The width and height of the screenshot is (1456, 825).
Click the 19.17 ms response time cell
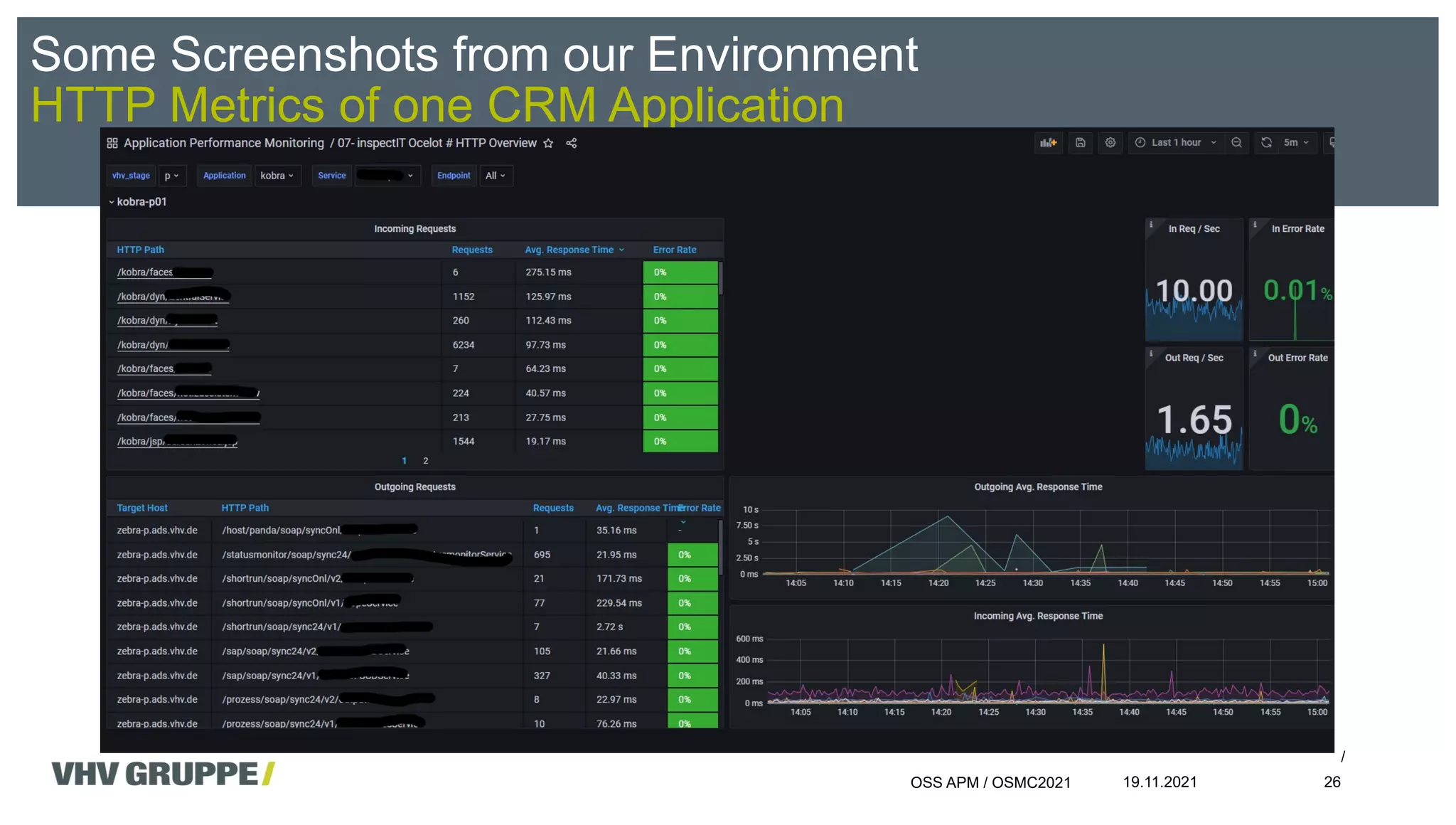pyautogui.click(x=545, y=442)
